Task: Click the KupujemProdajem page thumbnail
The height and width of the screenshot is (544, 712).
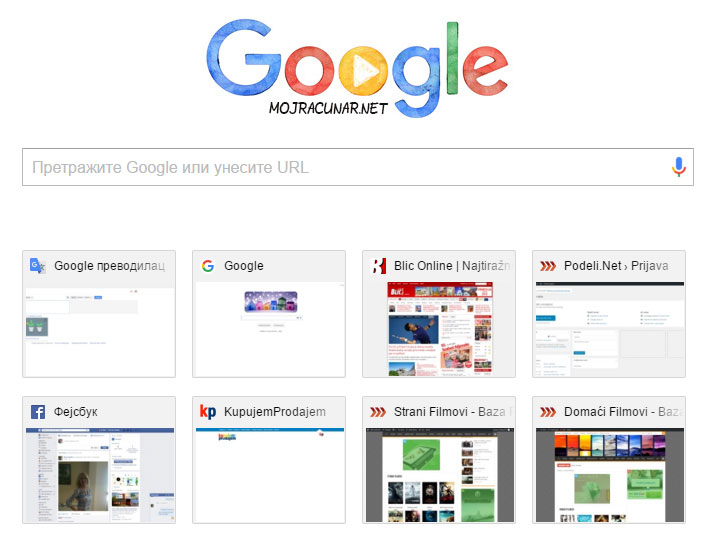Action: coord(269,475)
